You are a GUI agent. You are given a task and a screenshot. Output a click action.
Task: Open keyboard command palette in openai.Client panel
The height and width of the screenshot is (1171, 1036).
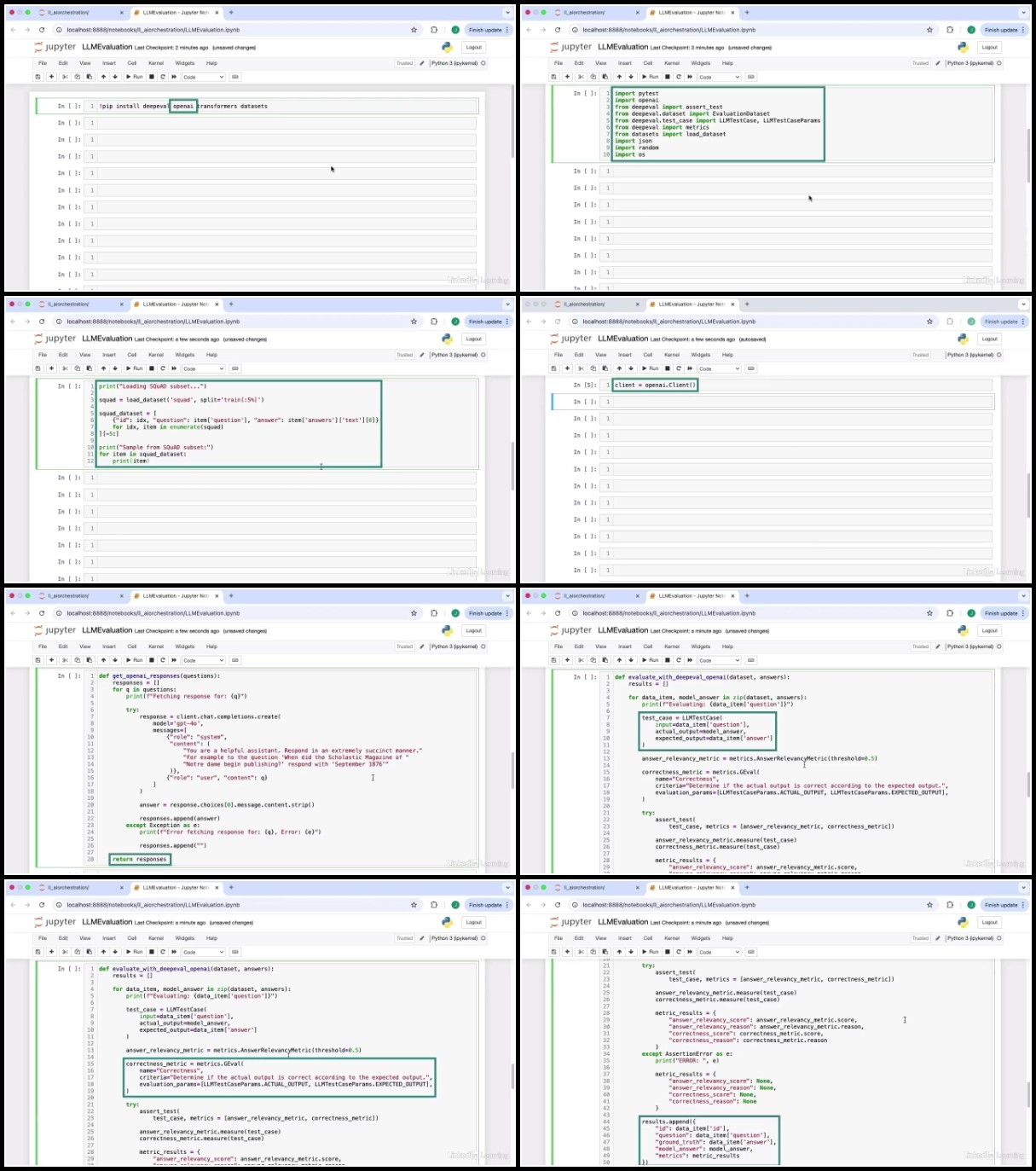(751, 368)
